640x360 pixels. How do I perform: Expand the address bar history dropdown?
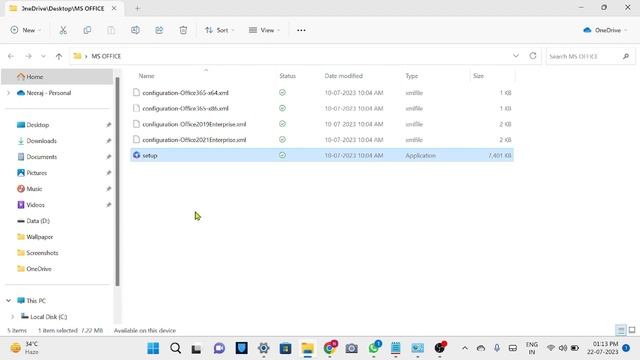[x=516, y=56]
